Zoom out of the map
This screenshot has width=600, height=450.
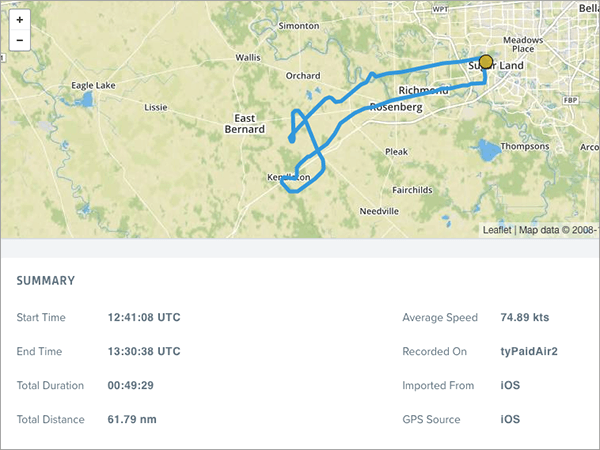(19, 41)
